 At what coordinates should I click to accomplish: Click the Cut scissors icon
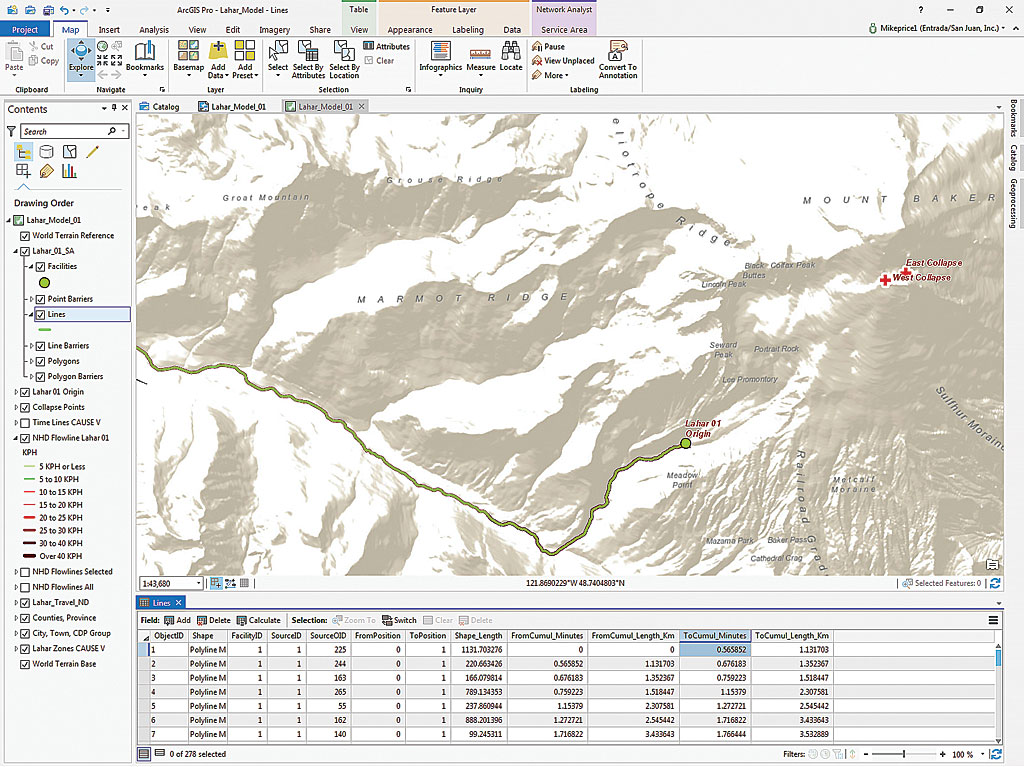[x=33, y=46]
